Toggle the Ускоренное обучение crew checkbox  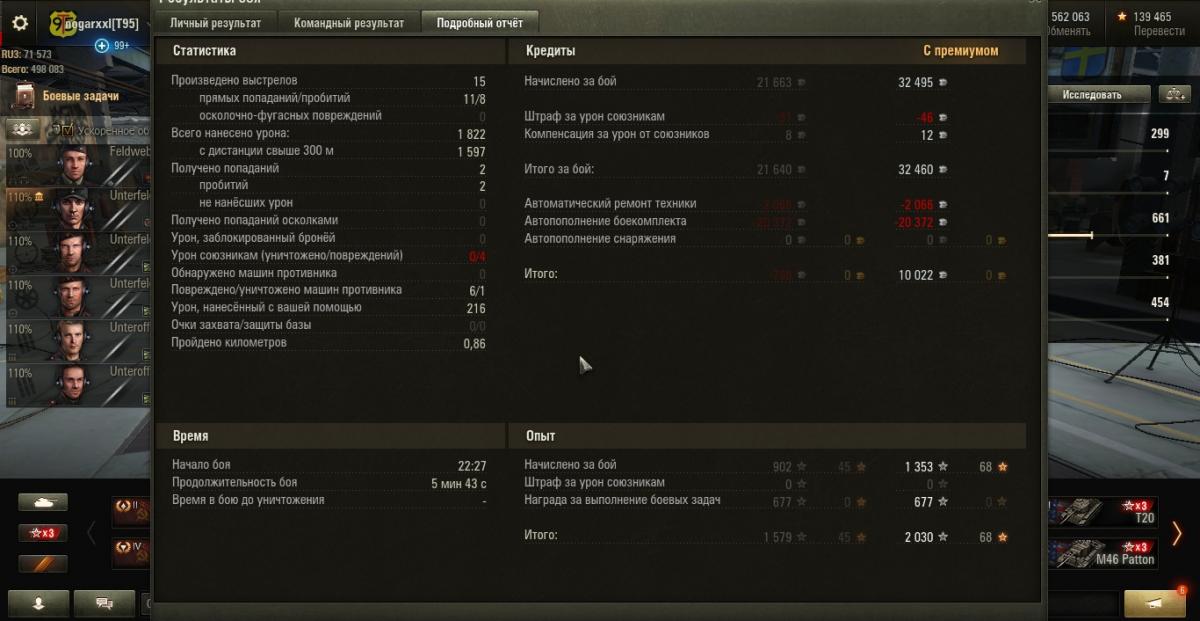pyautogui.click(x=68, y=130)
